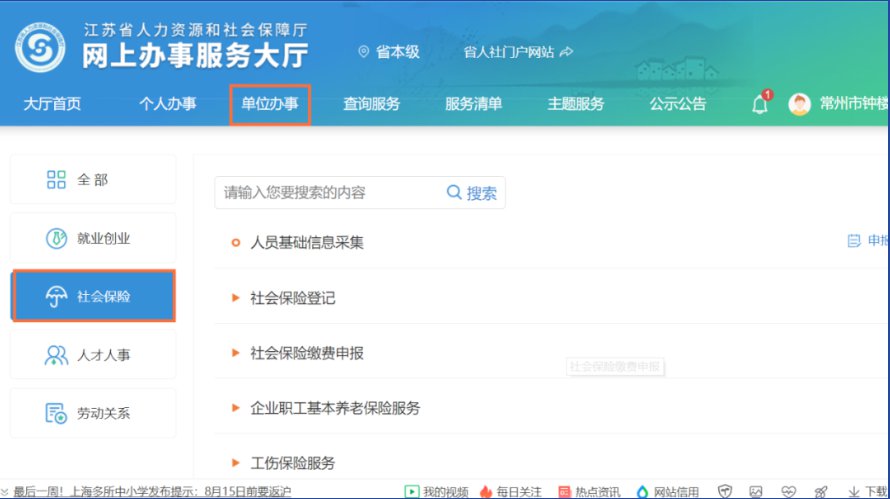Click the user avatar icon
Image resolution: width=890 pixels, height=499 pixels.
click(x=799, y=104)
